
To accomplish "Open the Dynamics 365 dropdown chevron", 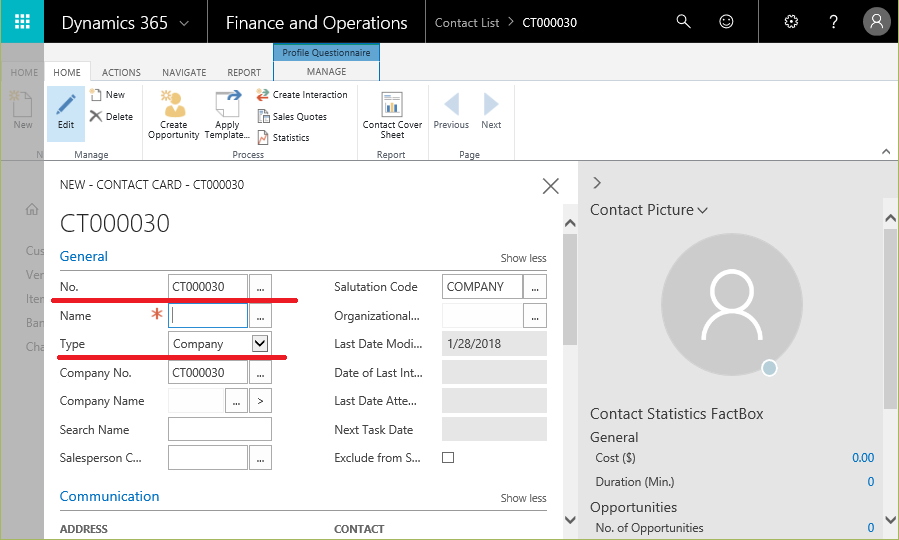I will [x=184, y=24].
